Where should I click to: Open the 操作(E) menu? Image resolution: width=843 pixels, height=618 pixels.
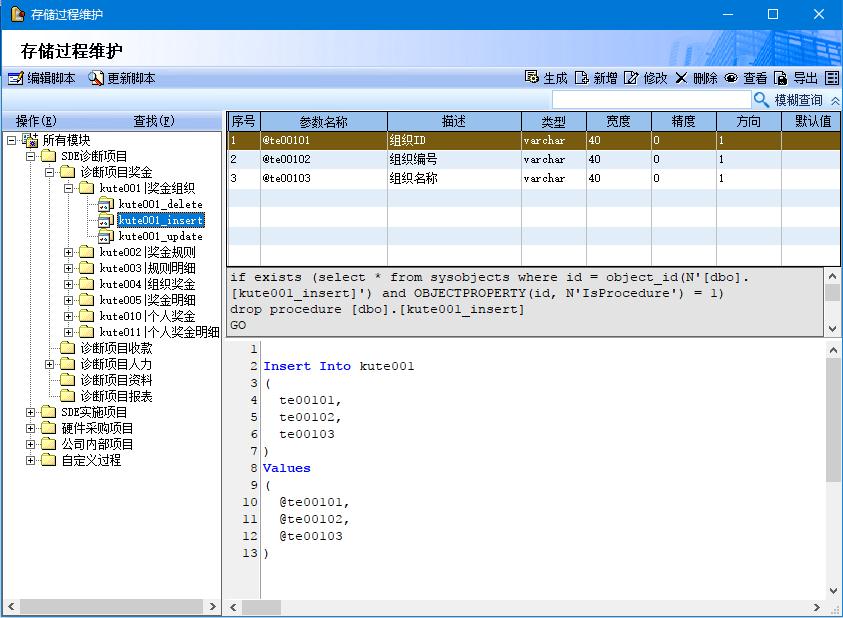[36, 121]
